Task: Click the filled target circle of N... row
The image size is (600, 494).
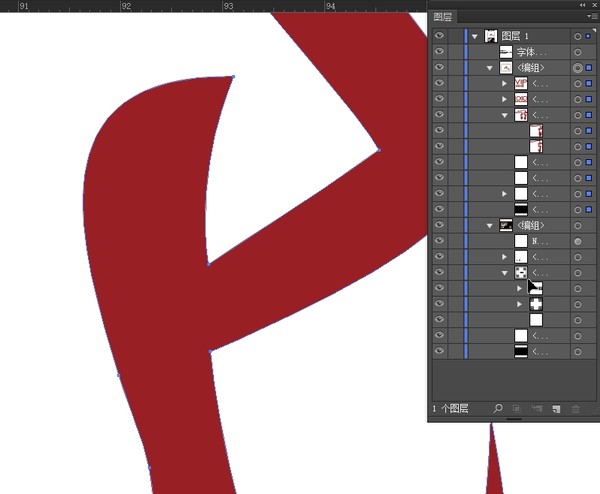Action: pyautogui.click(x=577, y=241)
